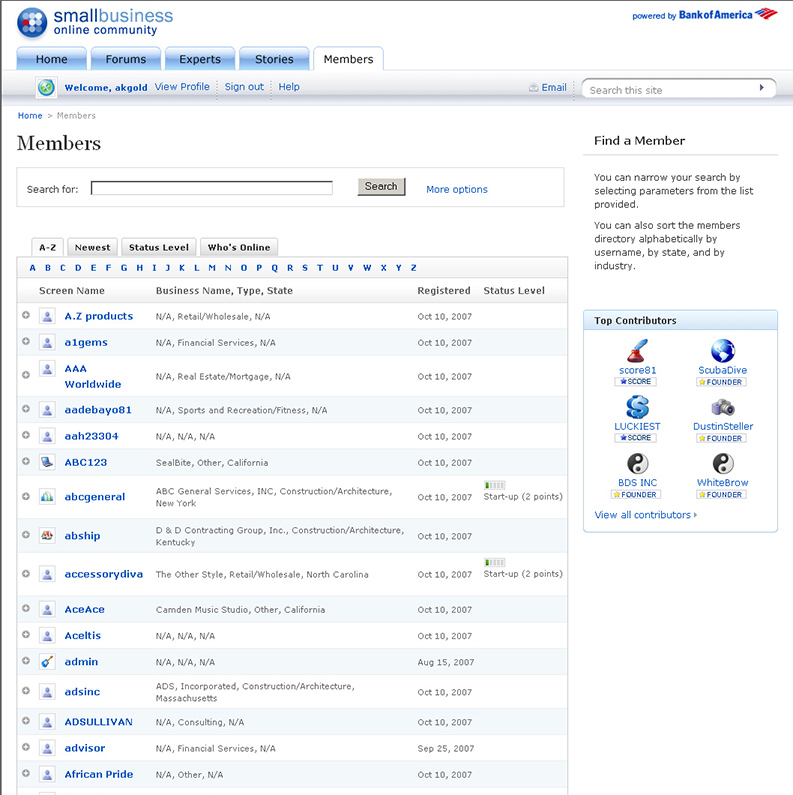The height and width of the screenshot is (795, 793).
Task: Expand the advisor member row
Action: coord(26,748)
